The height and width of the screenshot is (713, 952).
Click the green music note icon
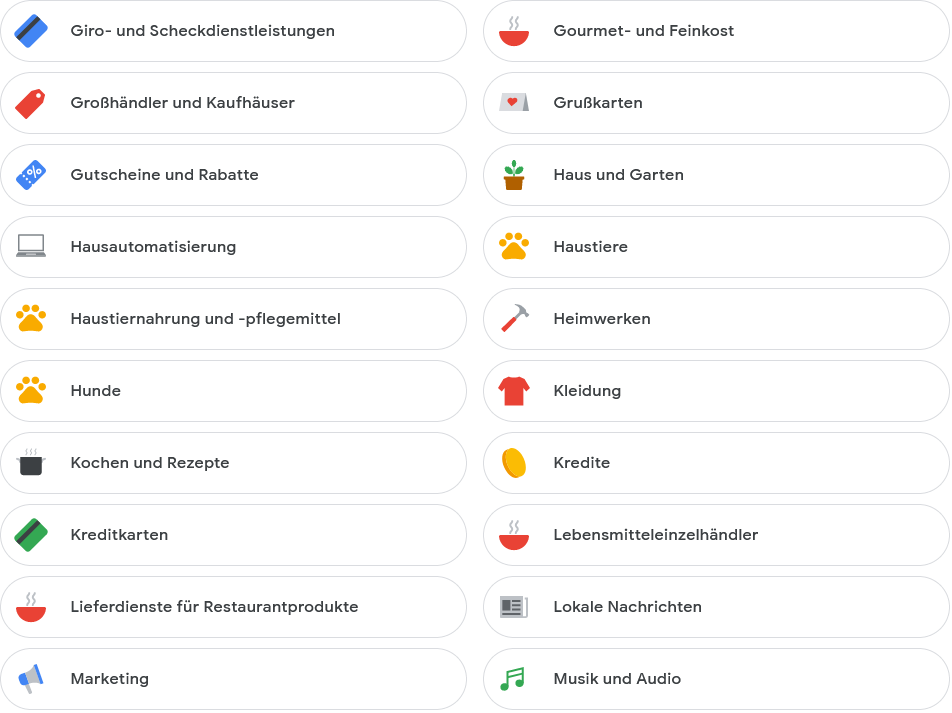point(512,678)
